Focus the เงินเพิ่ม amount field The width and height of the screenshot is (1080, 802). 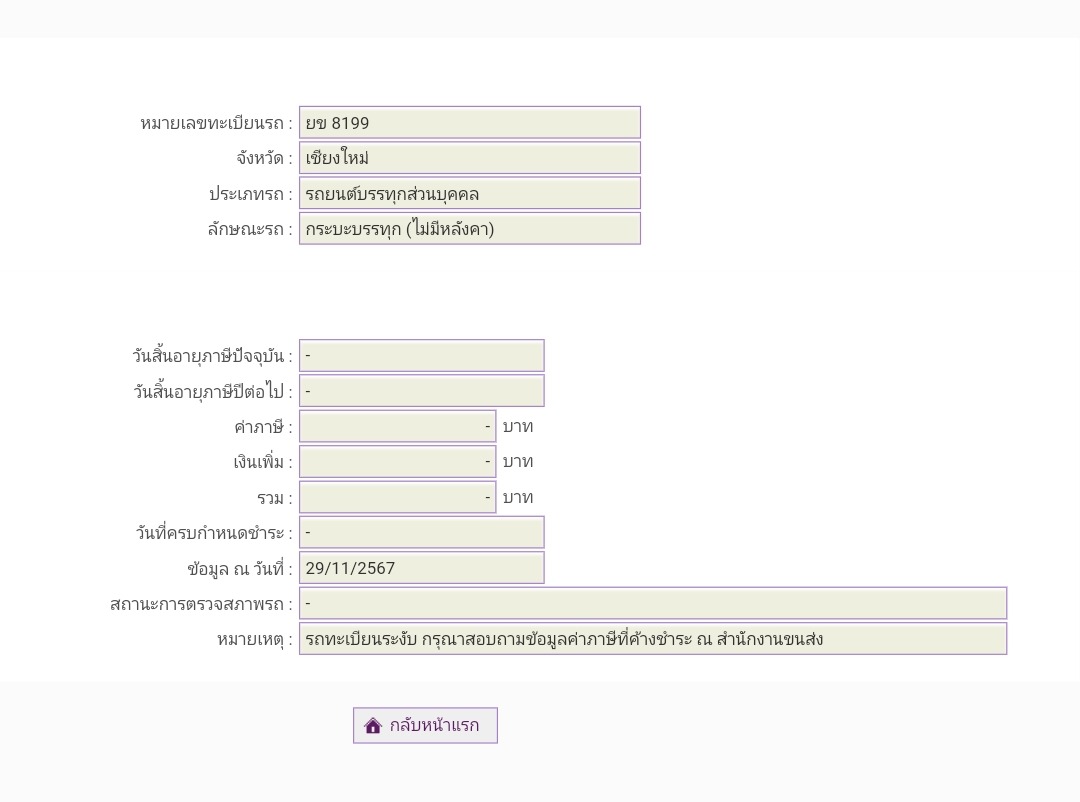(x=397, y=462)
